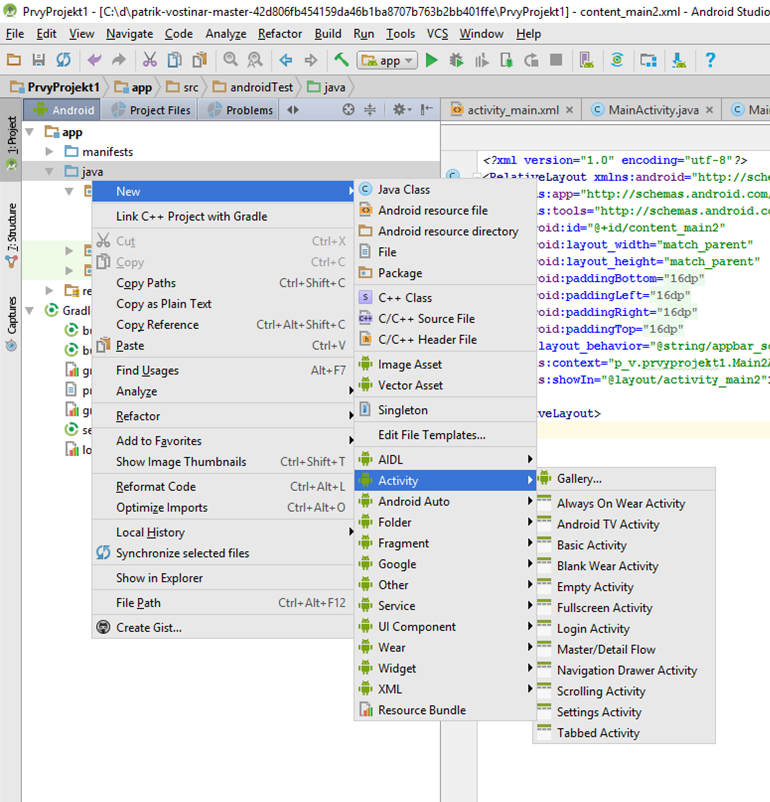Click the hide project panel icon
This screenshot has width=770, height=802.
[427, 109]
